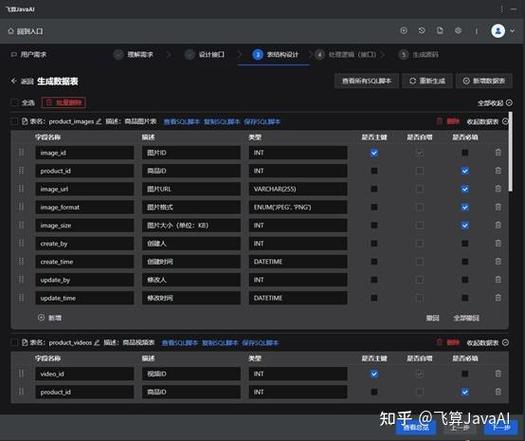Click the trash icon on the update_by row
The height and width of the screenshot is (441, 525).
tap(498, 280)
